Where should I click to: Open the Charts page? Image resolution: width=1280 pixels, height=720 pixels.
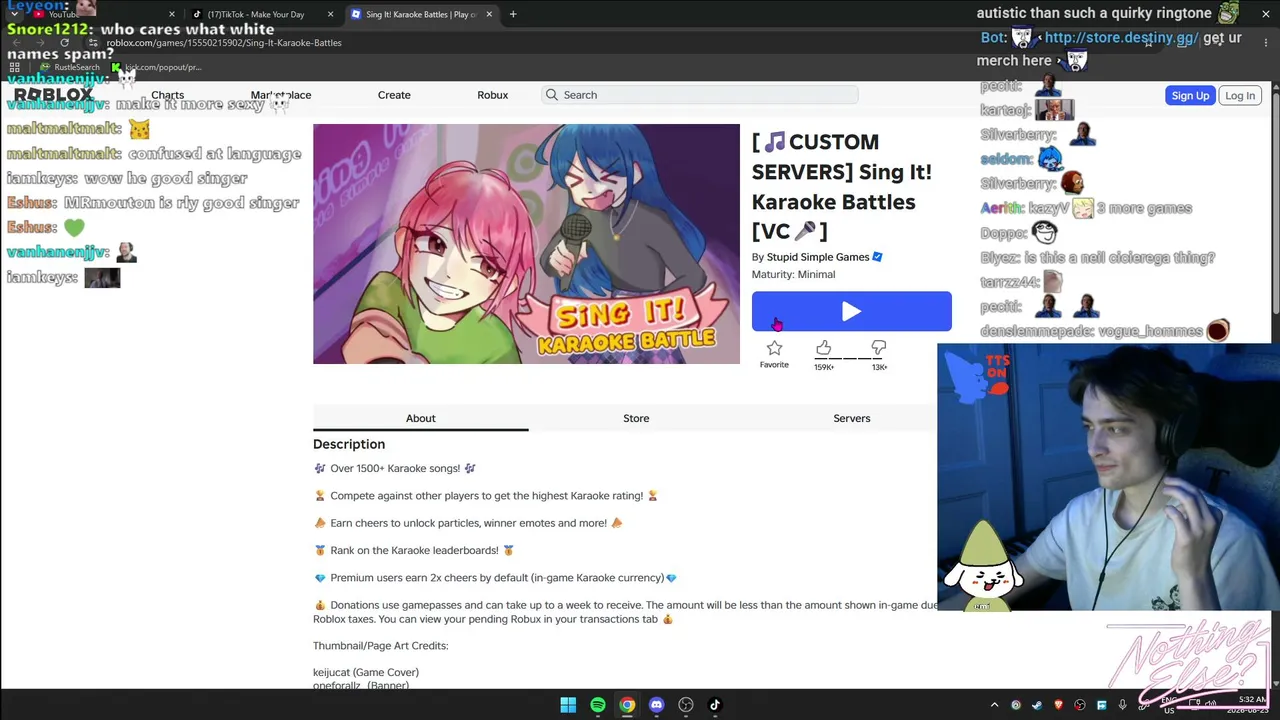coord(167,95)
